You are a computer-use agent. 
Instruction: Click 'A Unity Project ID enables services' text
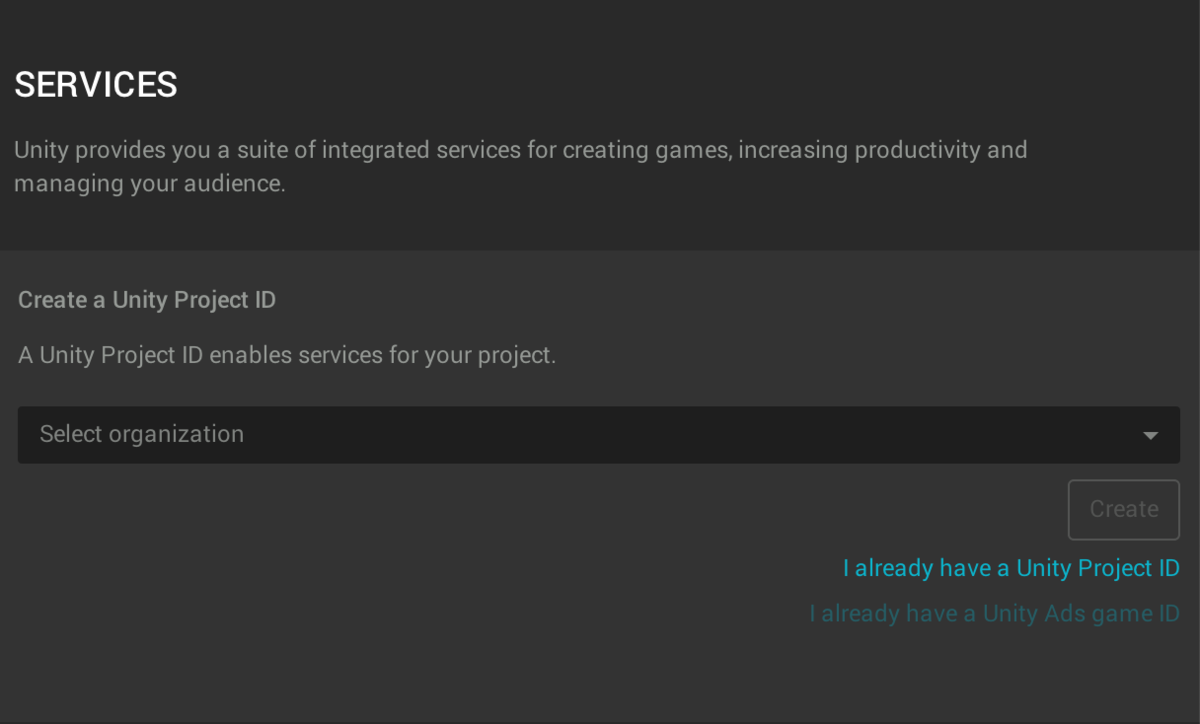coord(287,355)
